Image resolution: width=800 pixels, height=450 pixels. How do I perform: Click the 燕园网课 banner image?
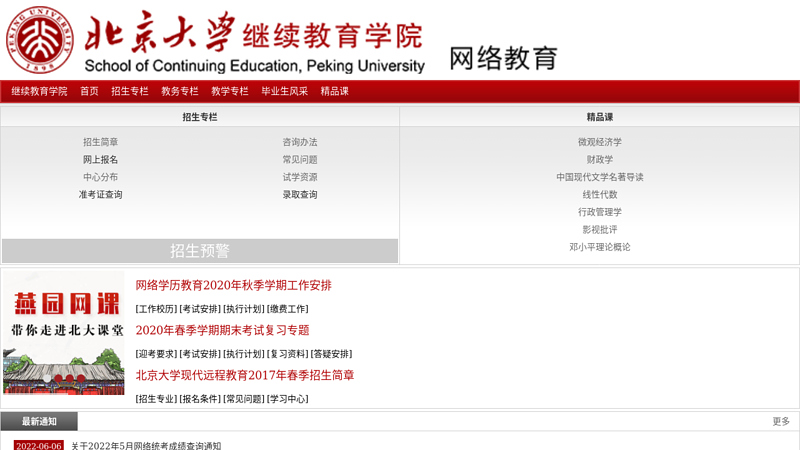64,333
